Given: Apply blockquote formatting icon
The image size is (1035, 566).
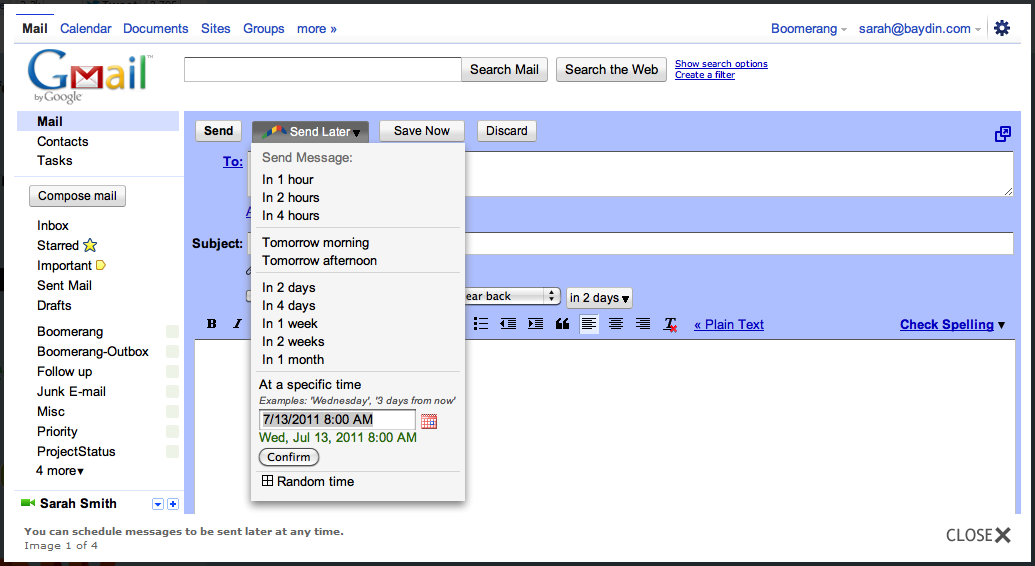Looking at the screenshot, I should pos(562,324).
